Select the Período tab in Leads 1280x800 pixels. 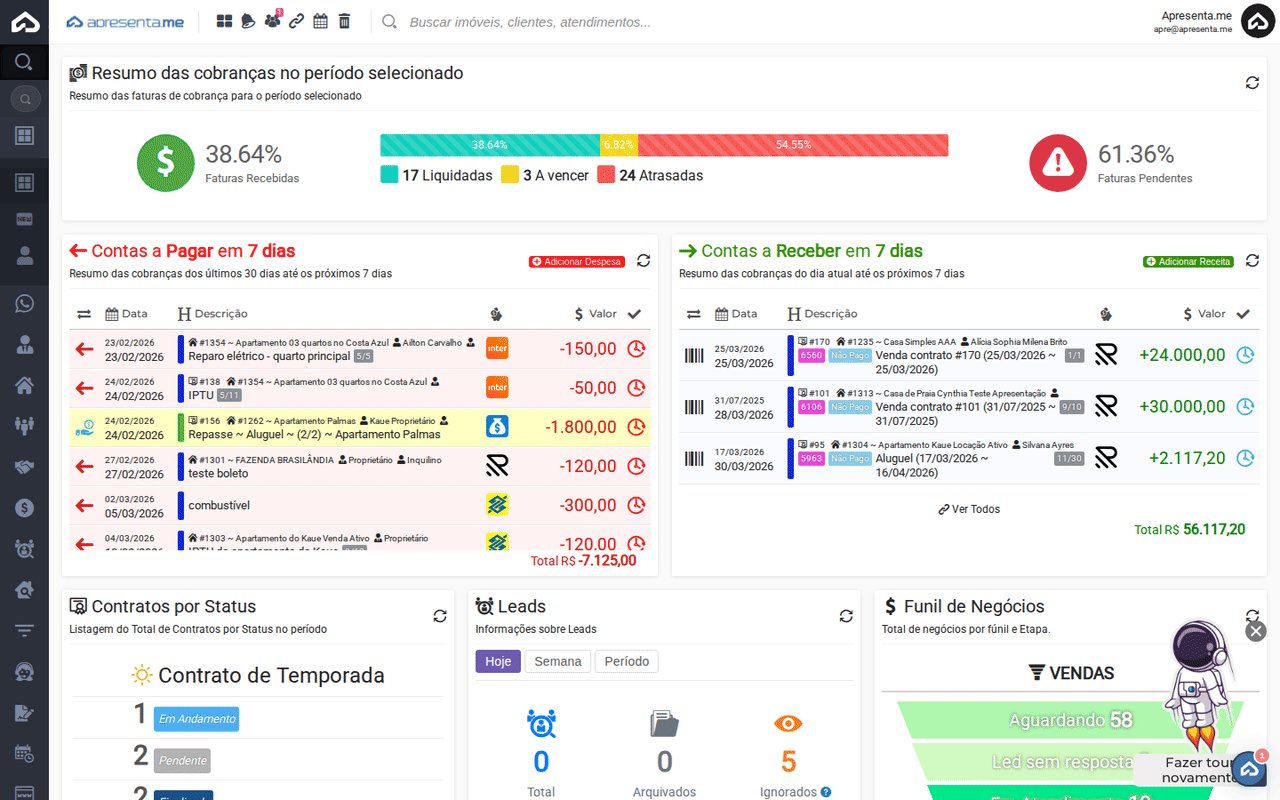626,661
